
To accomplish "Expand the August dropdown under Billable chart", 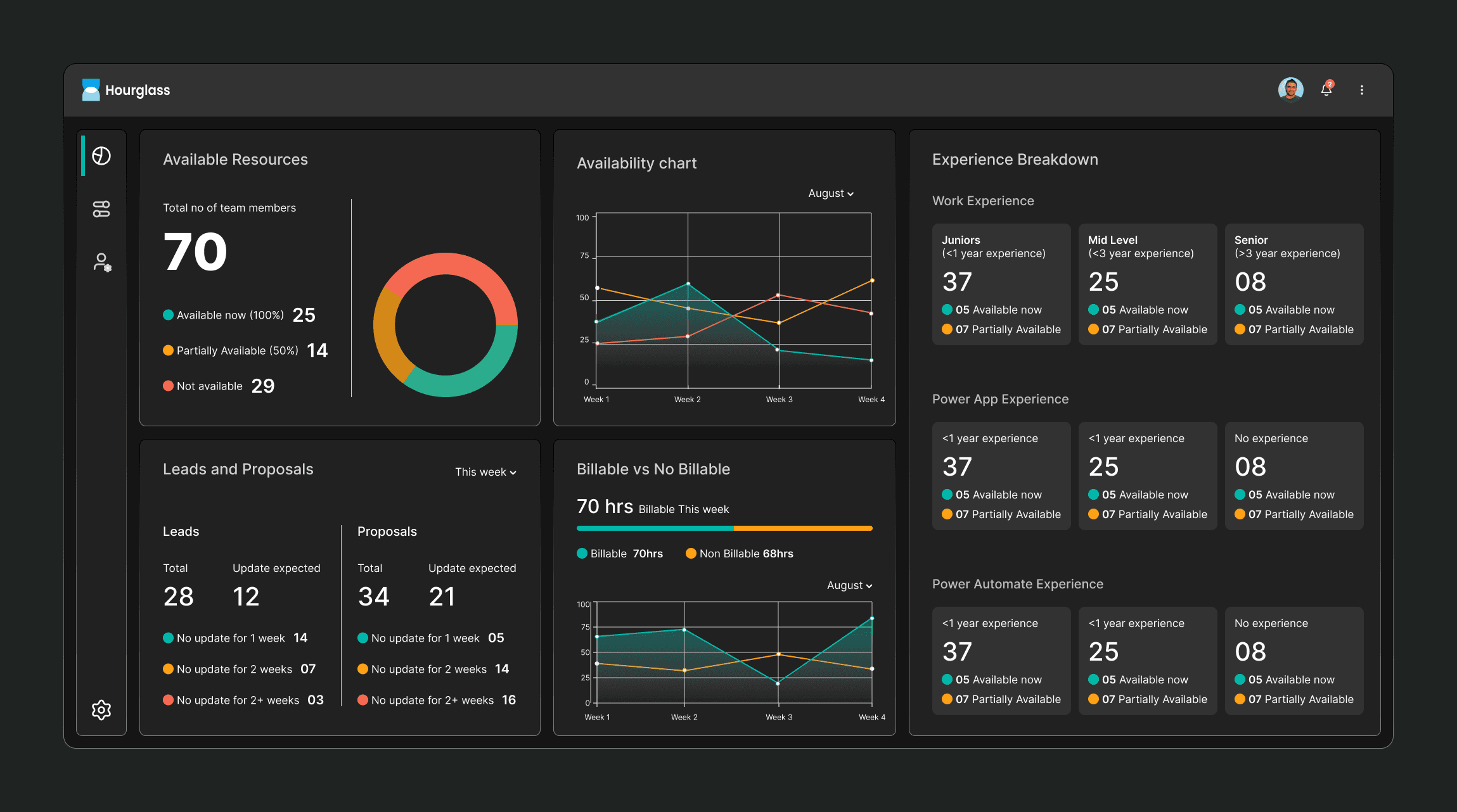I will click(x=849, y=585).
